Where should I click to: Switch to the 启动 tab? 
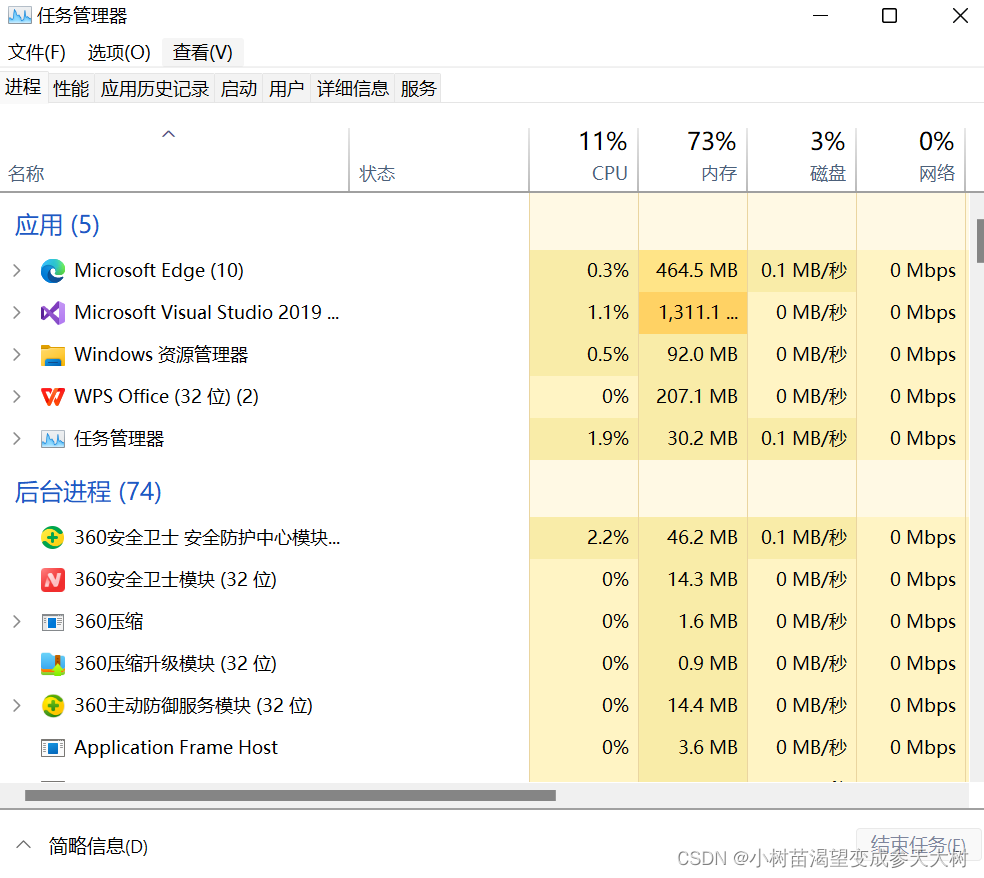[239, 88]
